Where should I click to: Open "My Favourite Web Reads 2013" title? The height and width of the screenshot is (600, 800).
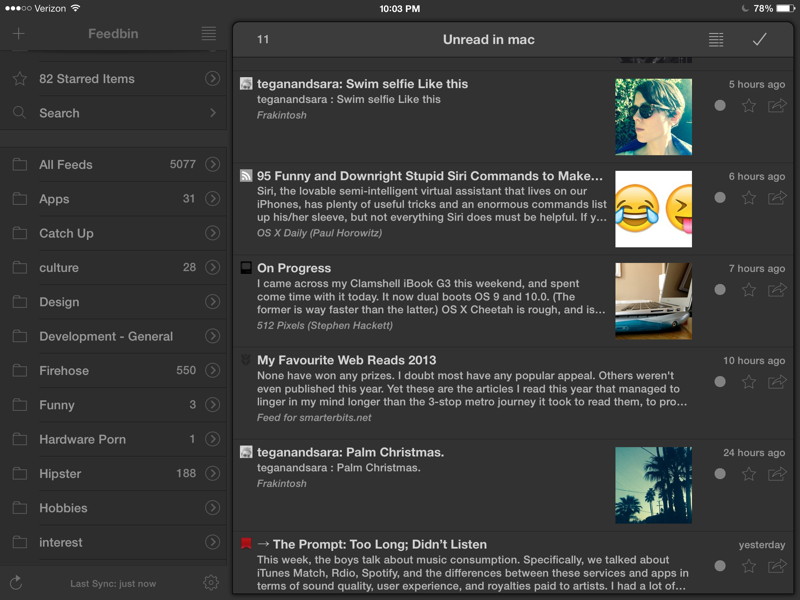tap(346, 360)
